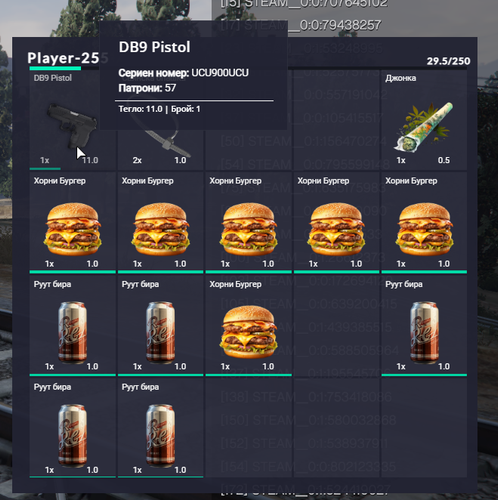Viewport: 498px width, 500px height.
Task: Select the Джонка joint item
Action: pyautogui.click(x=424, y=120)
